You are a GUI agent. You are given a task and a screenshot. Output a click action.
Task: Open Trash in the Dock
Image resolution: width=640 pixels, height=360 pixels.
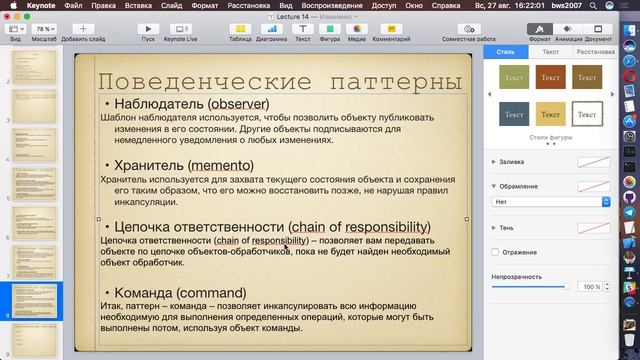point(629,340)
